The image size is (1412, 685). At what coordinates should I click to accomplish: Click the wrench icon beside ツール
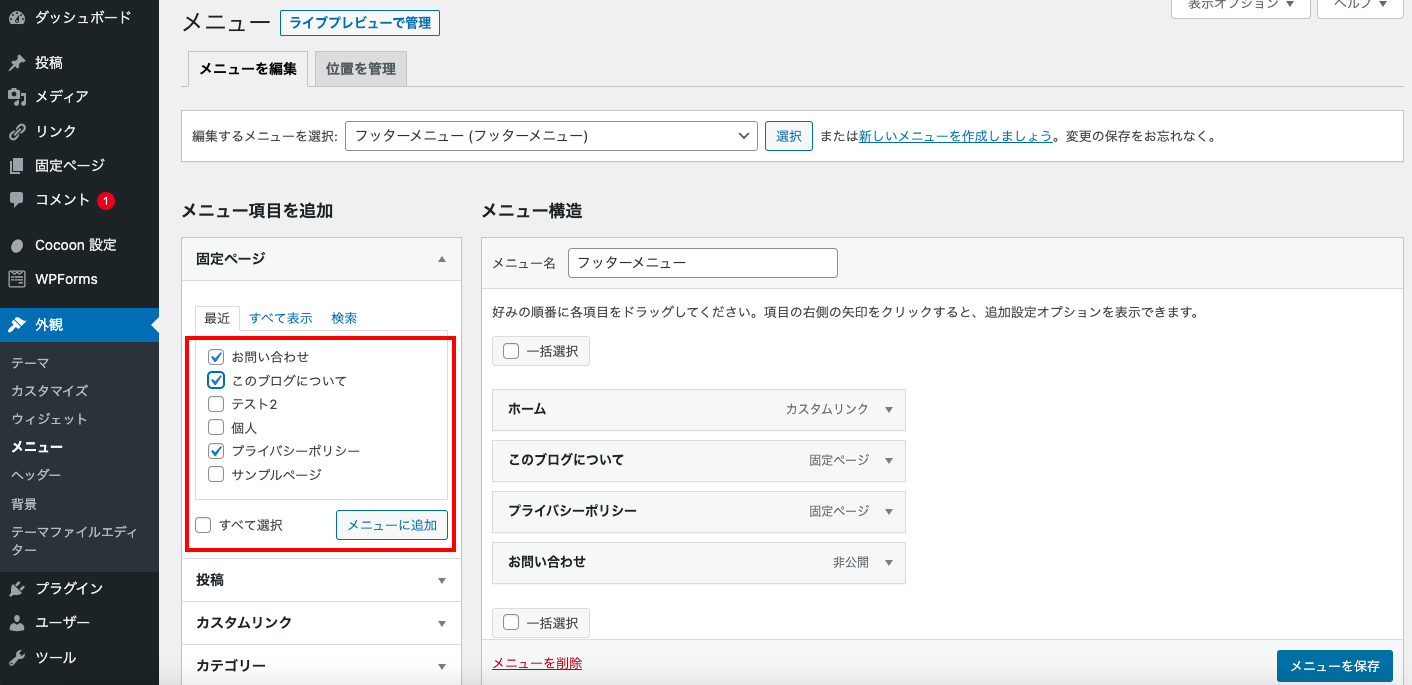[x=17, y=658]
